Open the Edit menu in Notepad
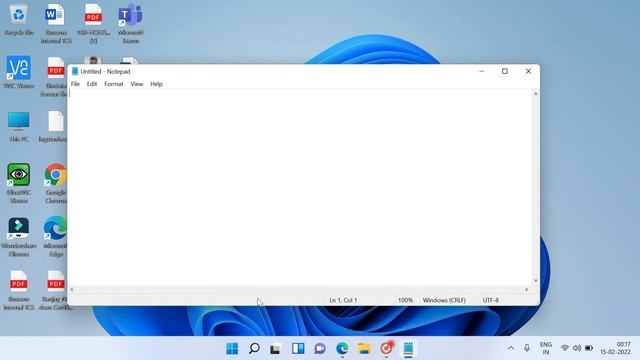 point(92,84)
